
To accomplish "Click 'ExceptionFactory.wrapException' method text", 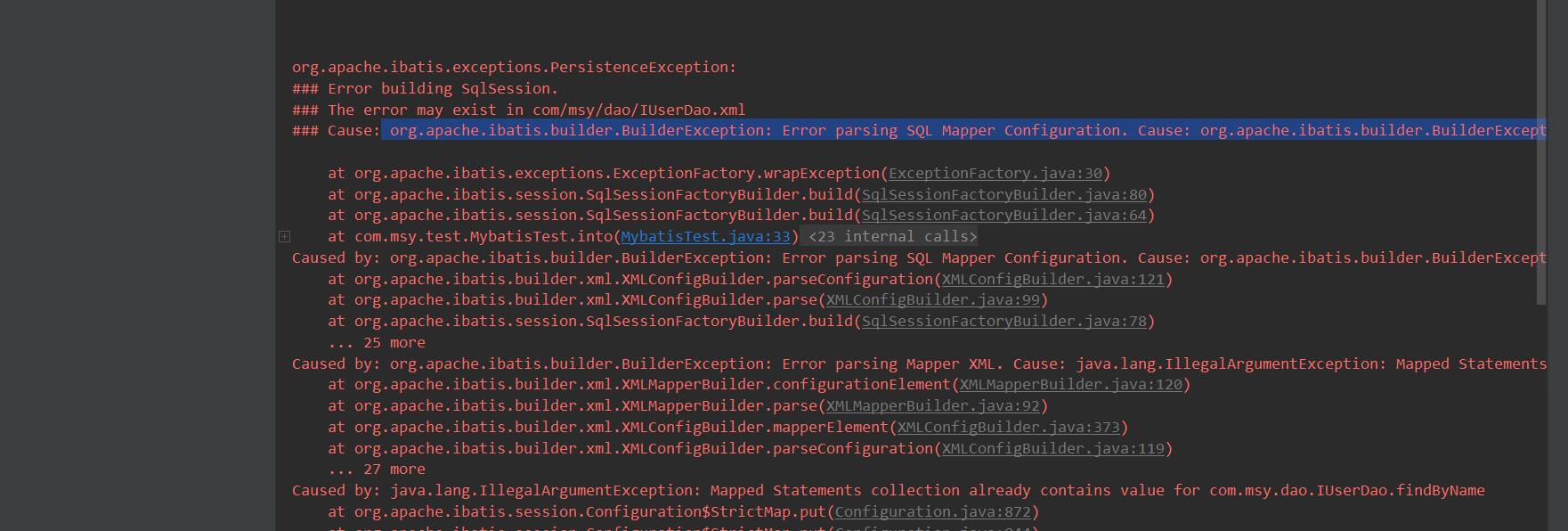I will (746, 173).
